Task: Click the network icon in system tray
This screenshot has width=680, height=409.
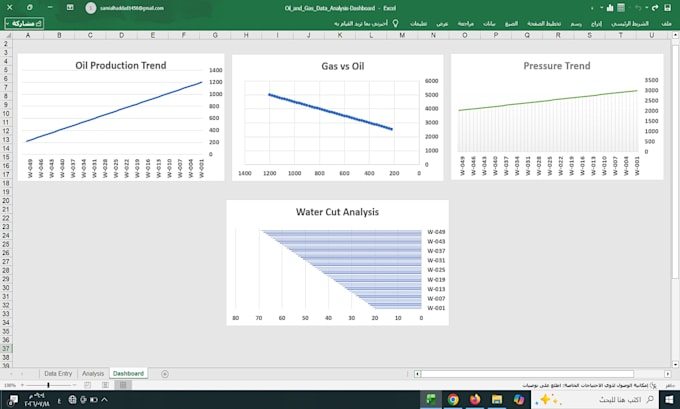Action: tap(72, 400)
